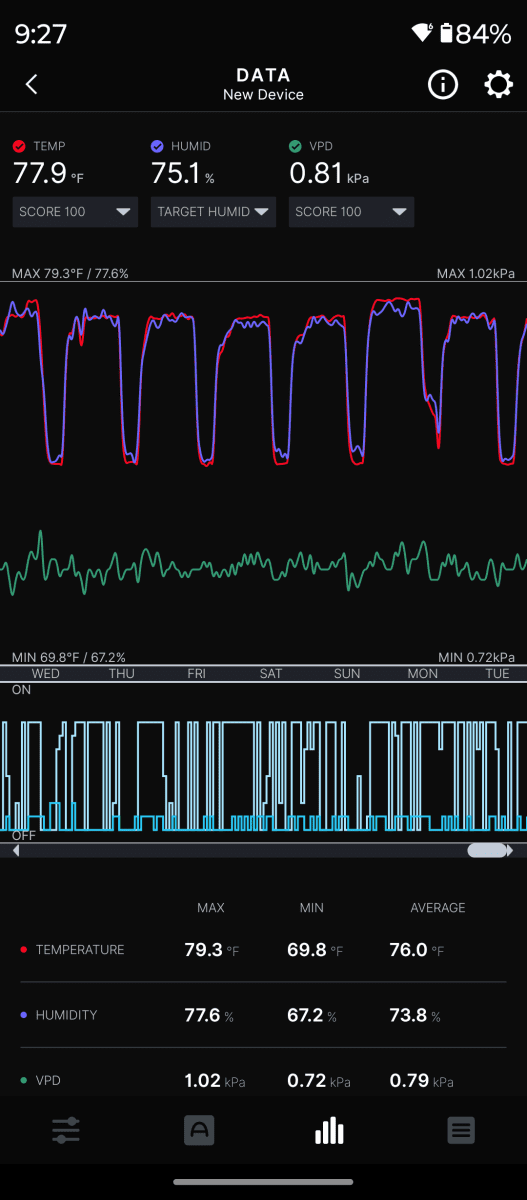Click the humidity min value 67.2

click(x=304, y=1015)
